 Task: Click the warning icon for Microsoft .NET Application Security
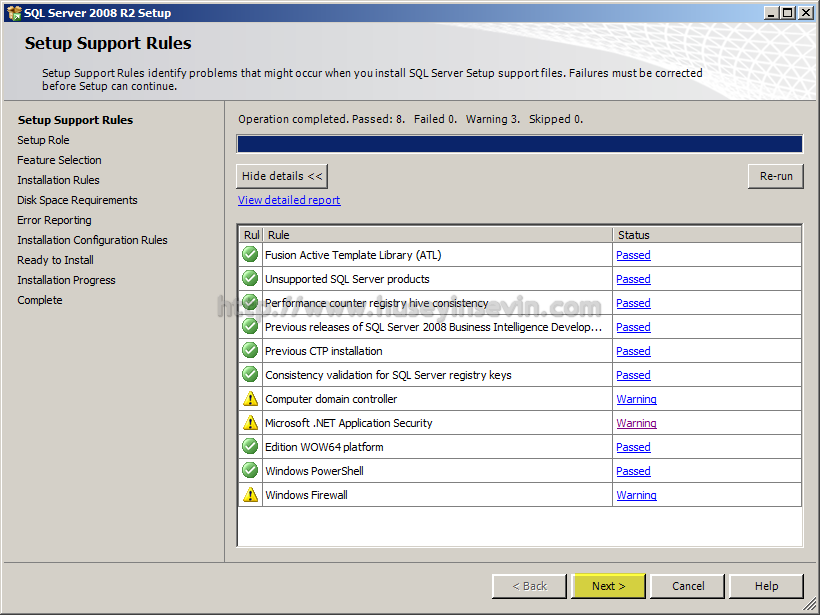250,423
